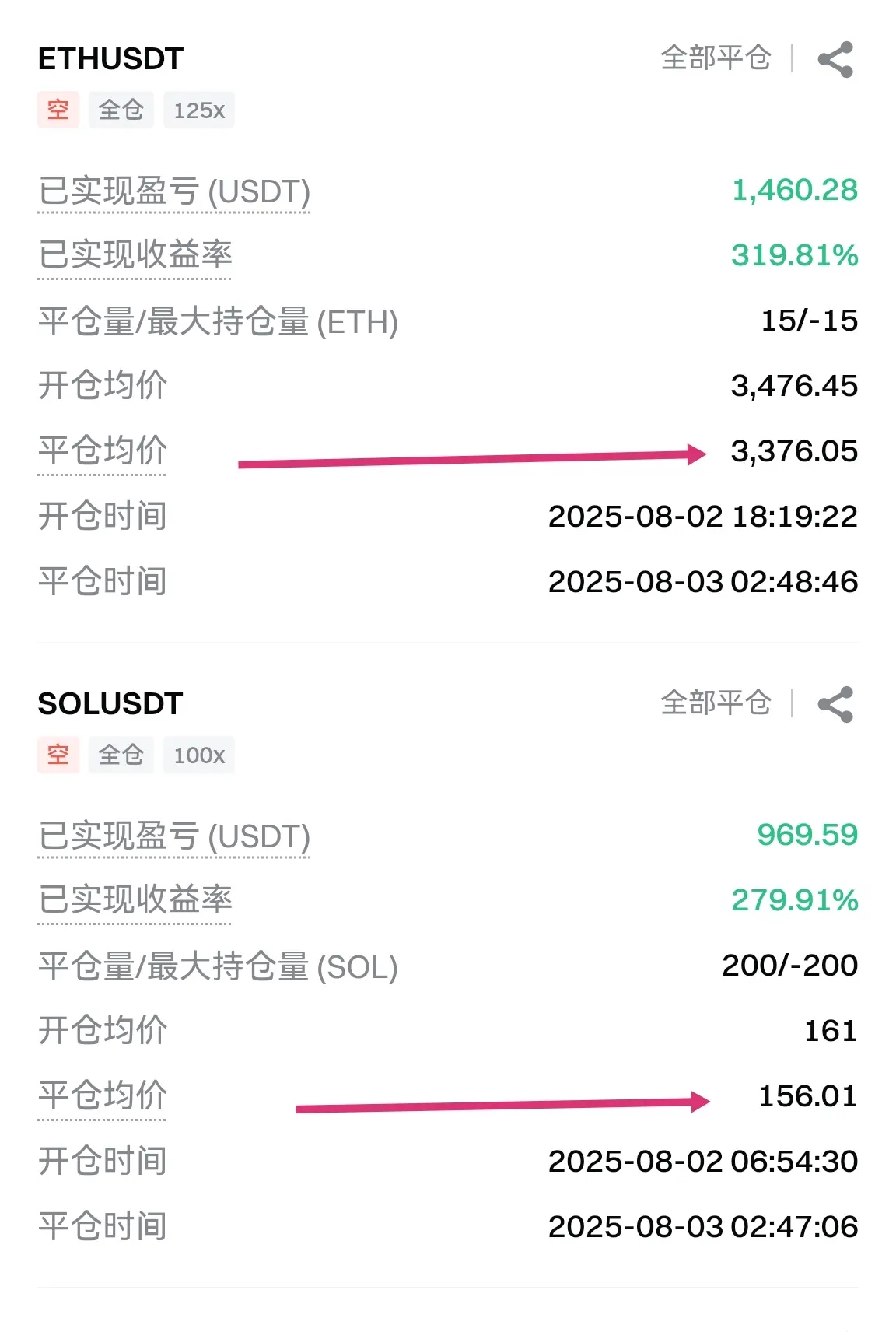Open the SOLUSDT contract title

110,704
